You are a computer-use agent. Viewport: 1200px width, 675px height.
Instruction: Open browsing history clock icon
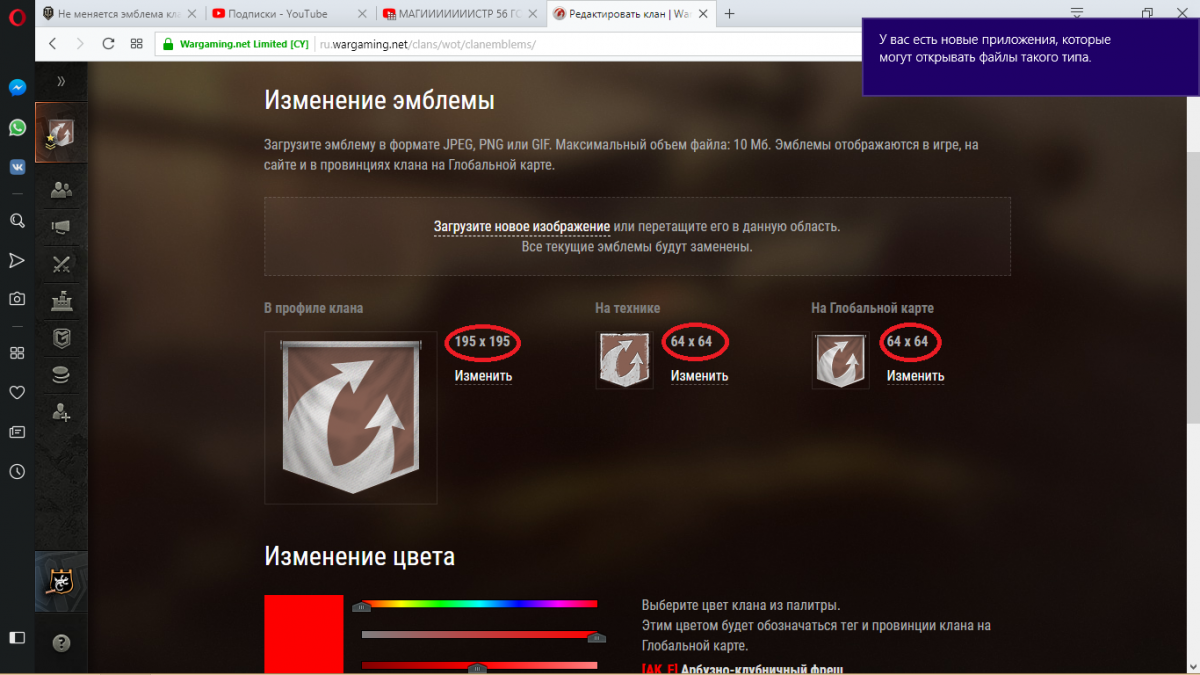tap(17, 472)
